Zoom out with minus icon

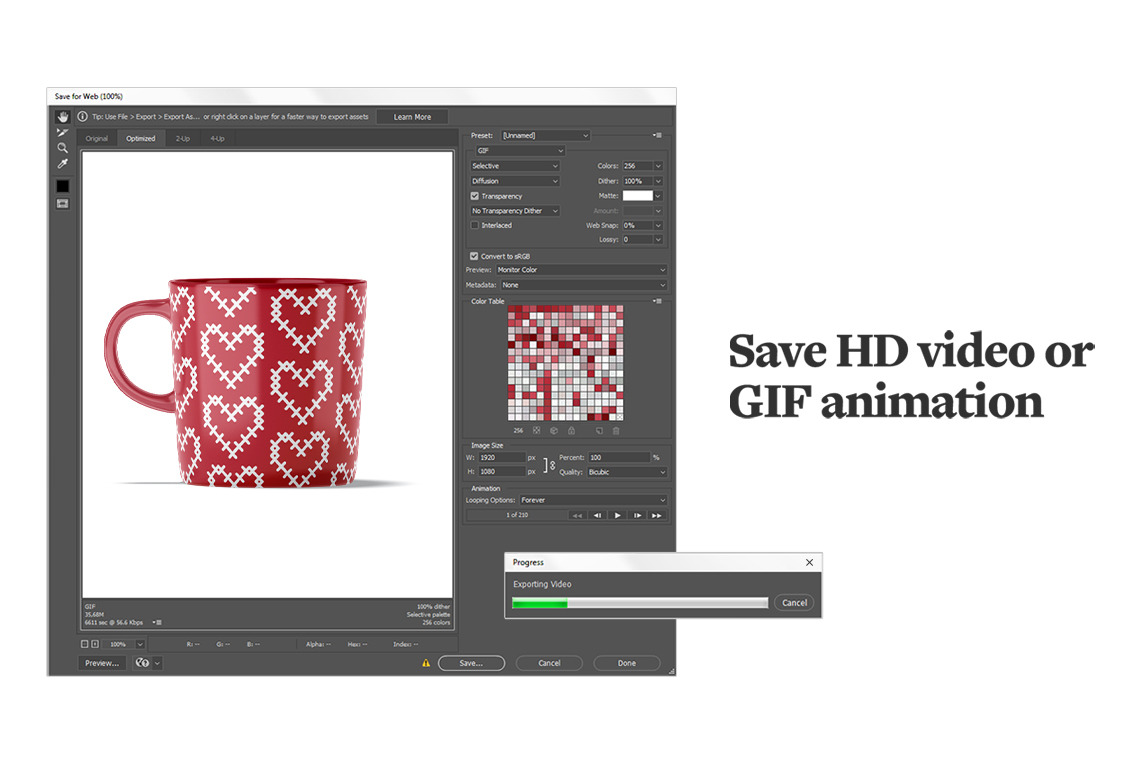pos(84,644)
